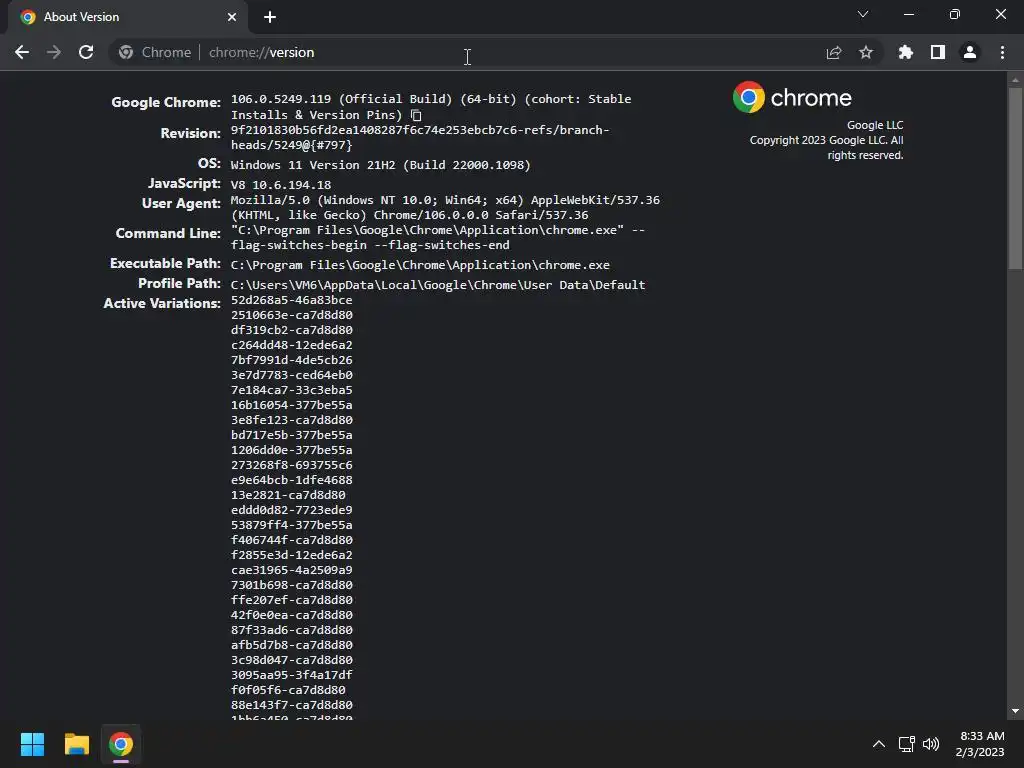
Task: Select the About Version tab
Action: coord(128,17)
